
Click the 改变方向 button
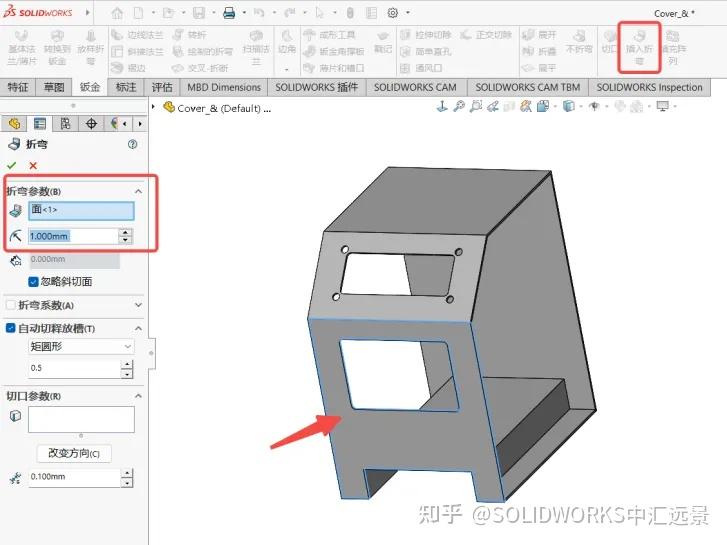(x=74, y=453)
